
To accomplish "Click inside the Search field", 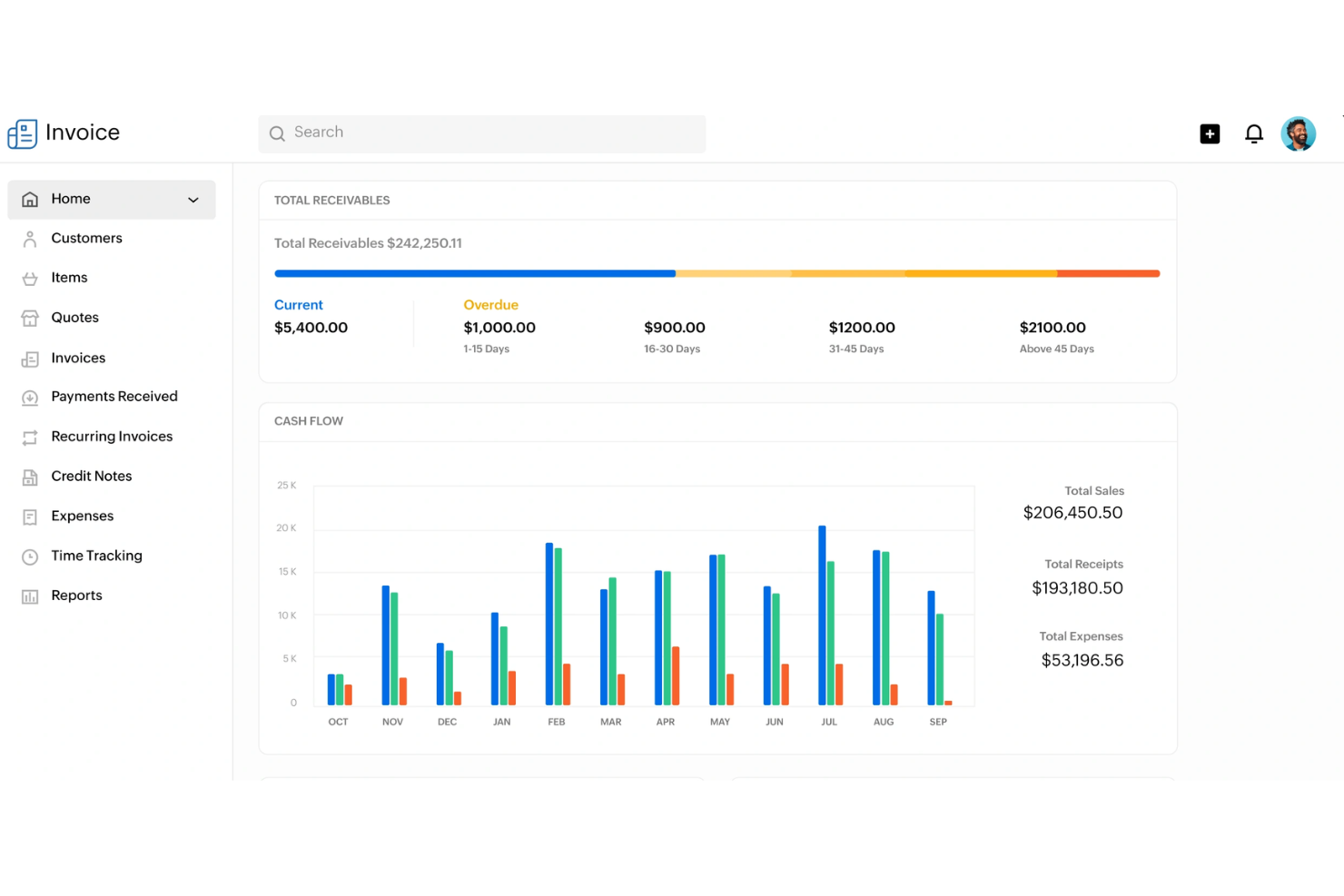I will pyautogui.click(x=481, y=133).
